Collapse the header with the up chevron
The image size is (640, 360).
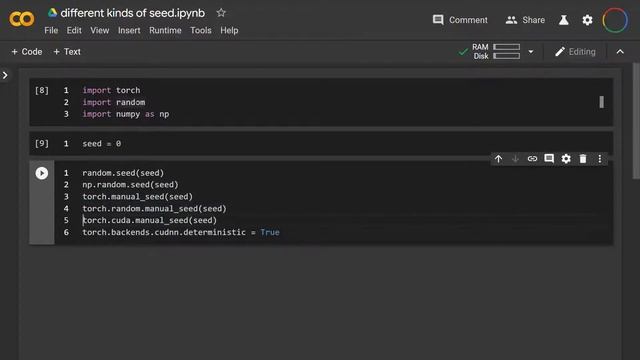click(620, 51)
